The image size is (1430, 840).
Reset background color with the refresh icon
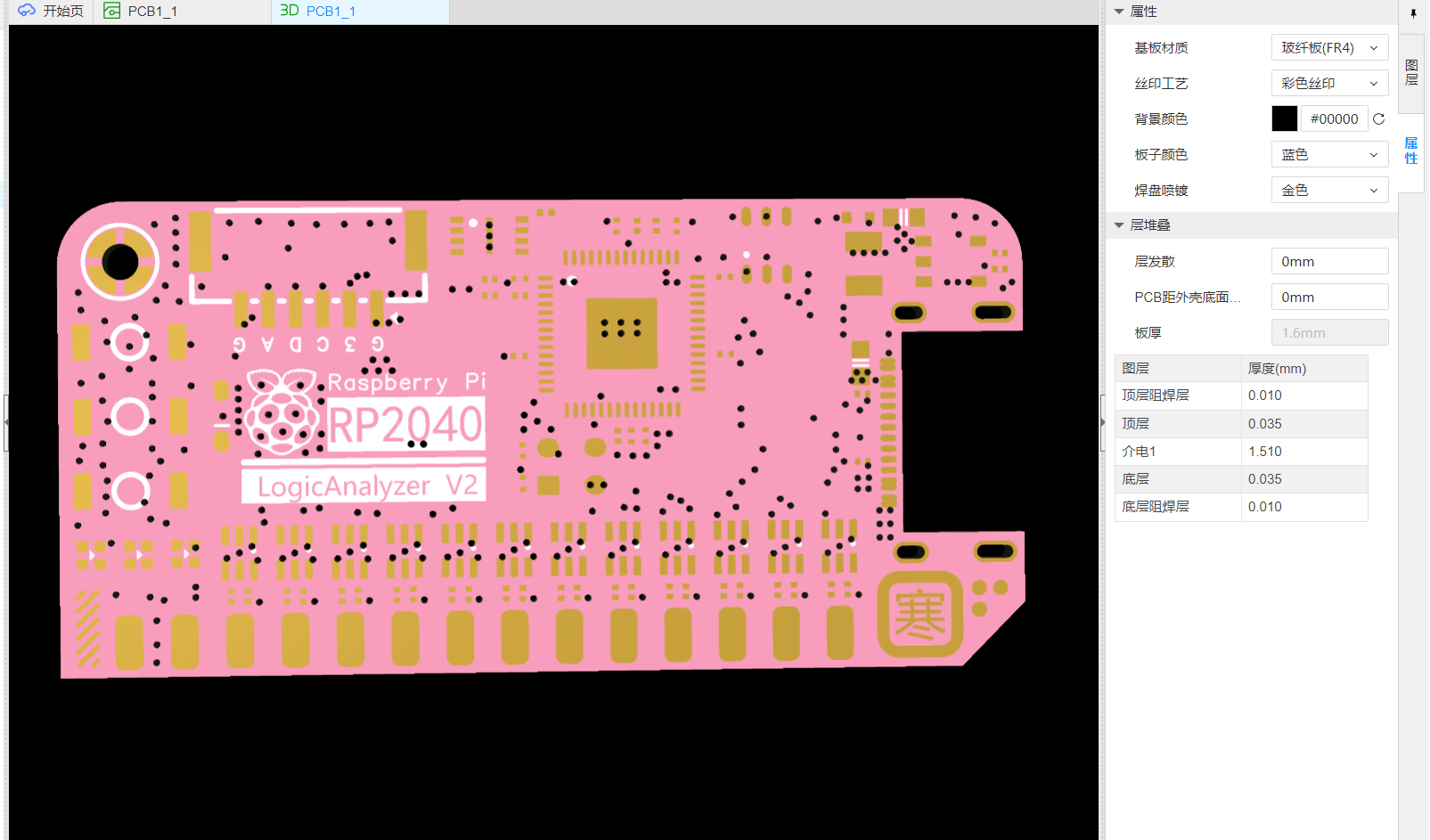click(1378, 118)
